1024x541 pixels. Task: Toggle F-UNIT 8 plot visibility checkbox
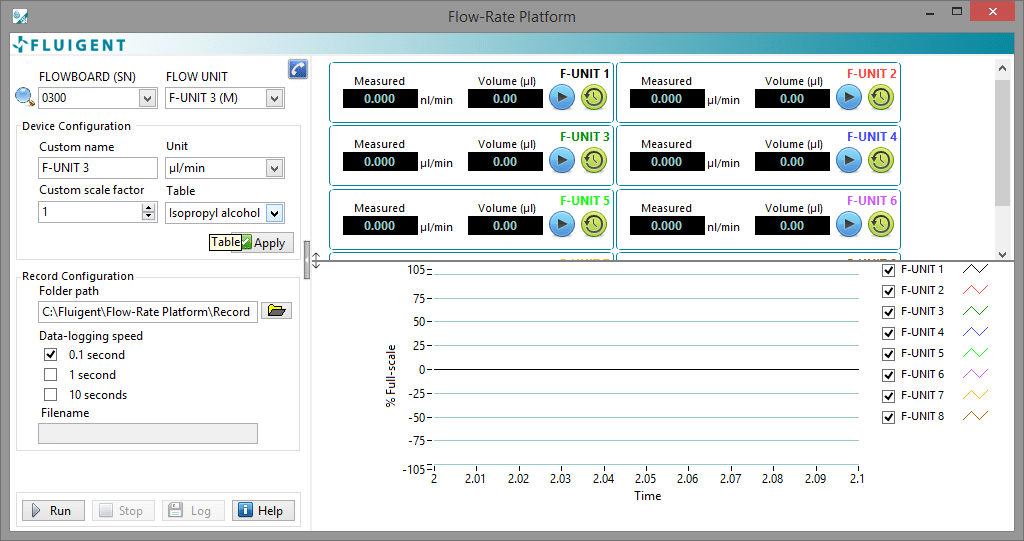tap(888, 417)
